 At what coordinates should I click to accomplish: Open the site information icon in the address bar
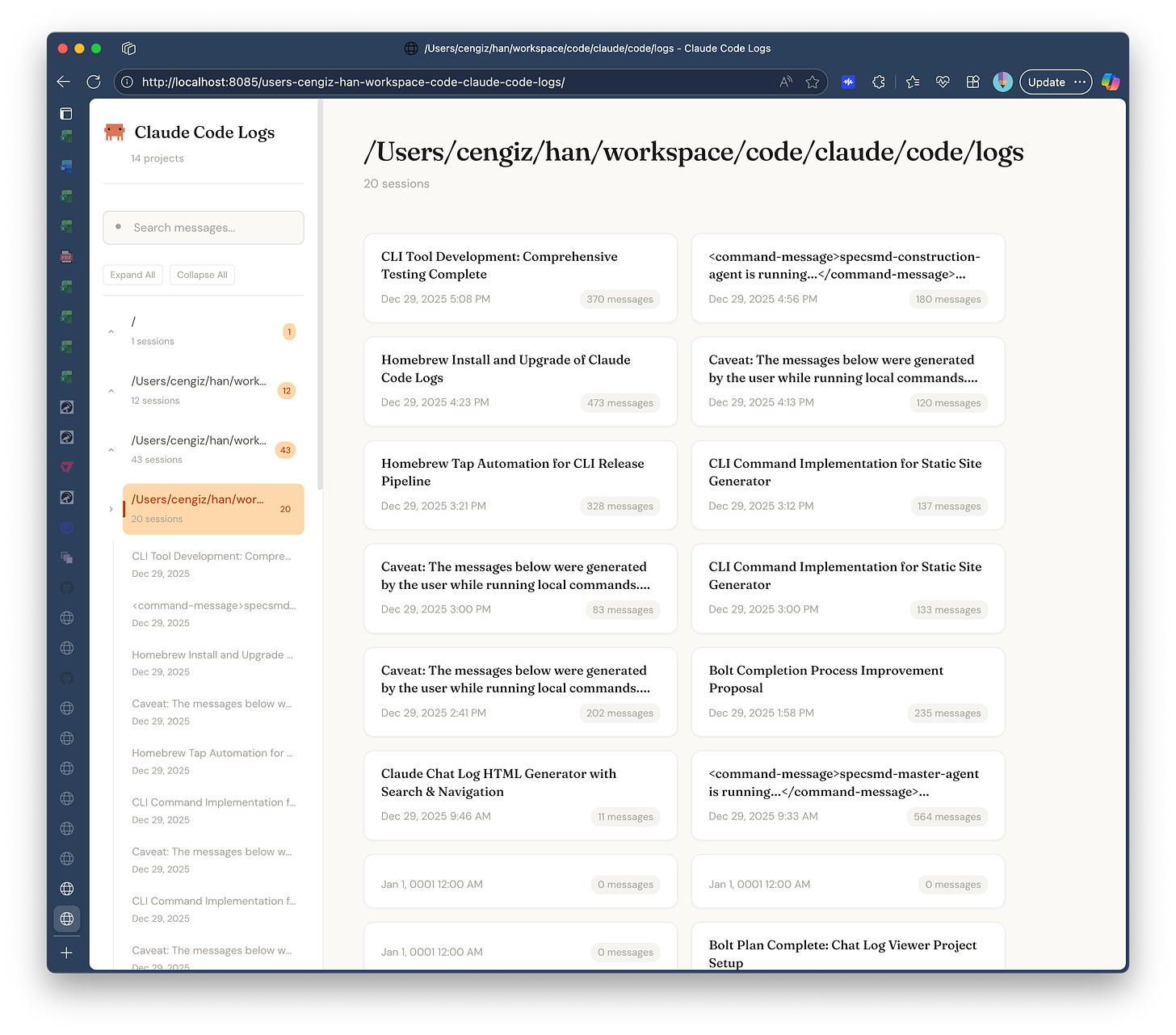pyautogui.click(x=127, y=82)
